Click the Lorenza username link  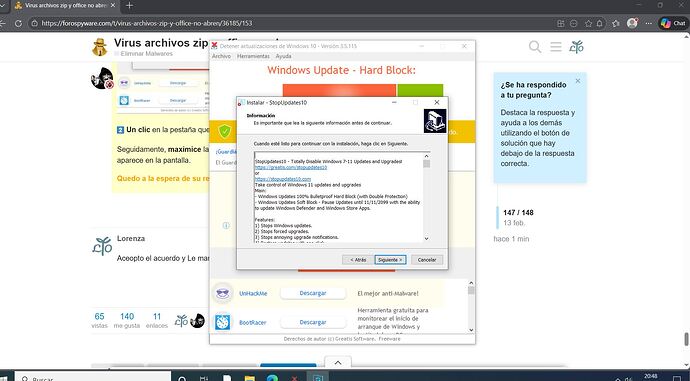click(131, 238)
